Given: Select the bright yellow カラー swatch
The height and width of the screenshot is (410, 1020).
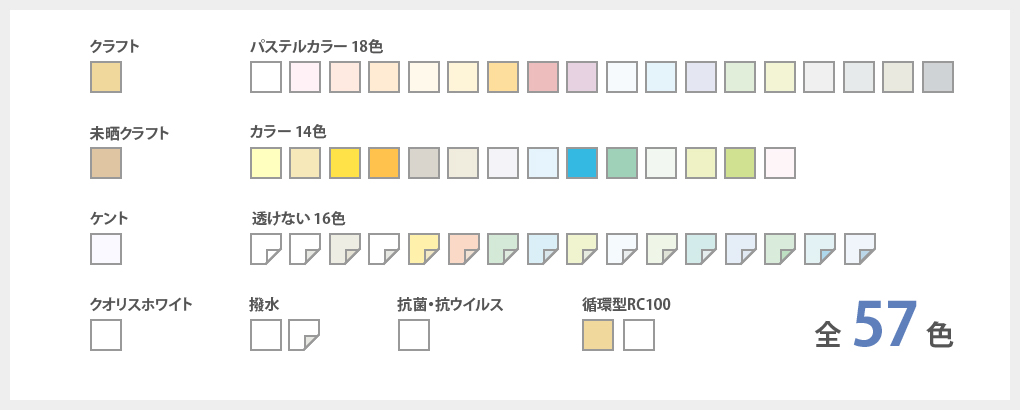Looking at the screenshot, I should tap(345, 163).
